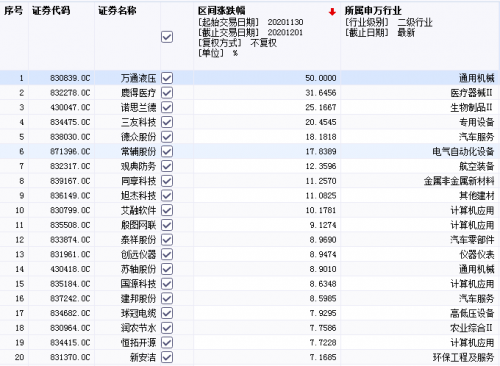The width and height of the screenshot is (500, 366).
Task: Select security code 836149.OC
Action: [x=70, y=196]
